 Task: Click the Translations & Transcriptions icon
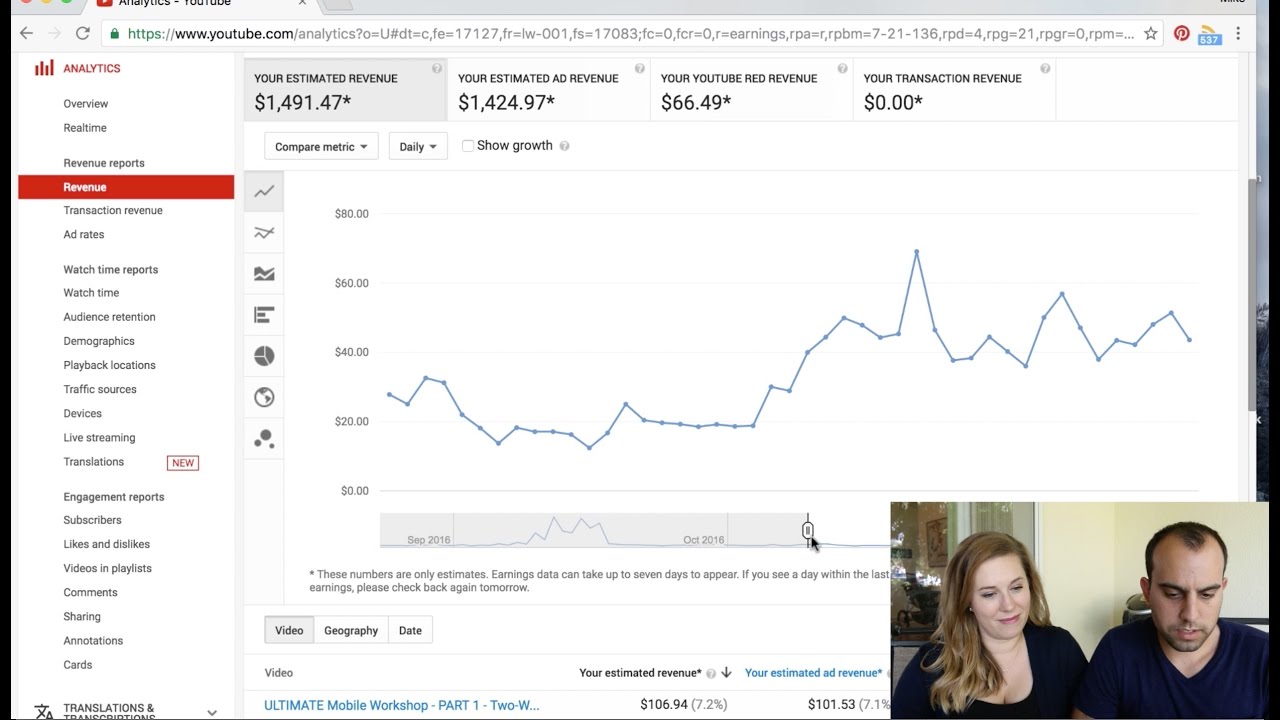[44, 712]
